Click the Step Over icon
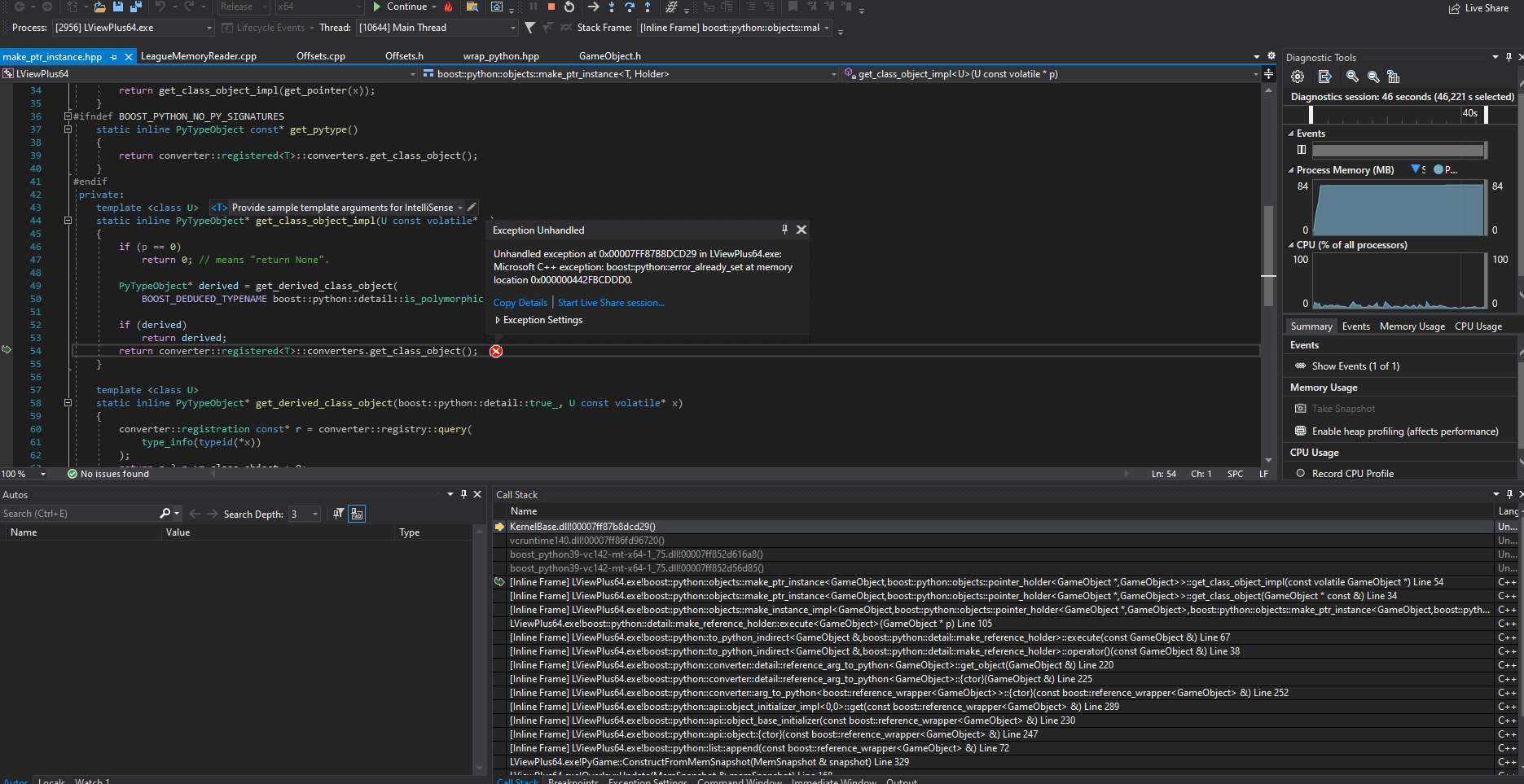The image size is (1524, 784). point(630,7)
